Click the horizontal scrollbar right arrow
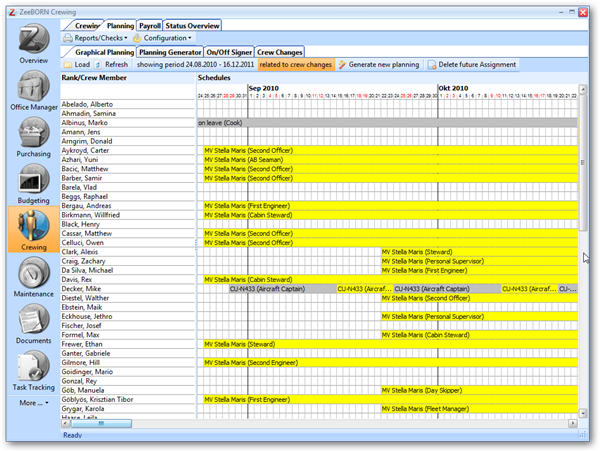 [573, 423]
